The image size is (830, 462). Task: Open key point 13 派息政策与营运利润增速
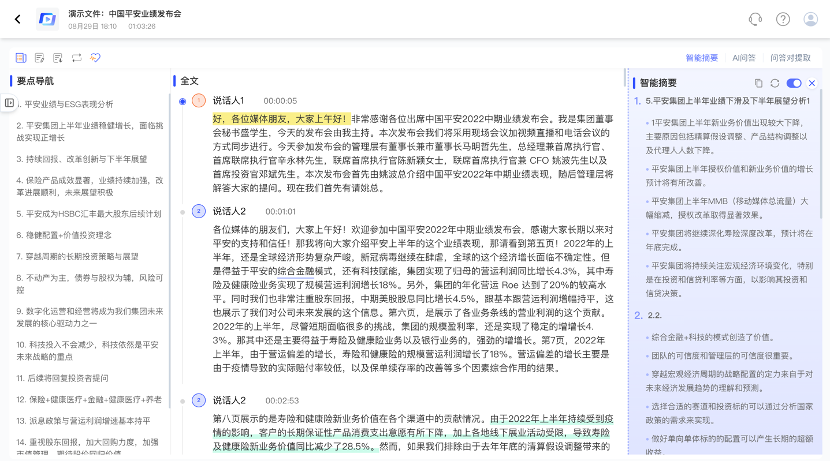click(x=83, y=421)
